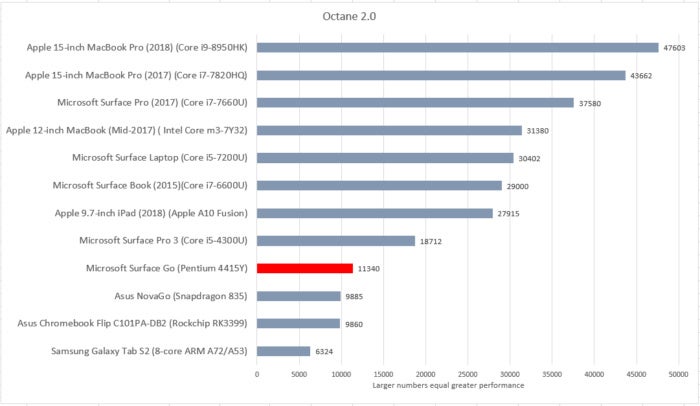
Task: Select the Apple 9.7-inch iPad (2018) label
Action: 151,213
